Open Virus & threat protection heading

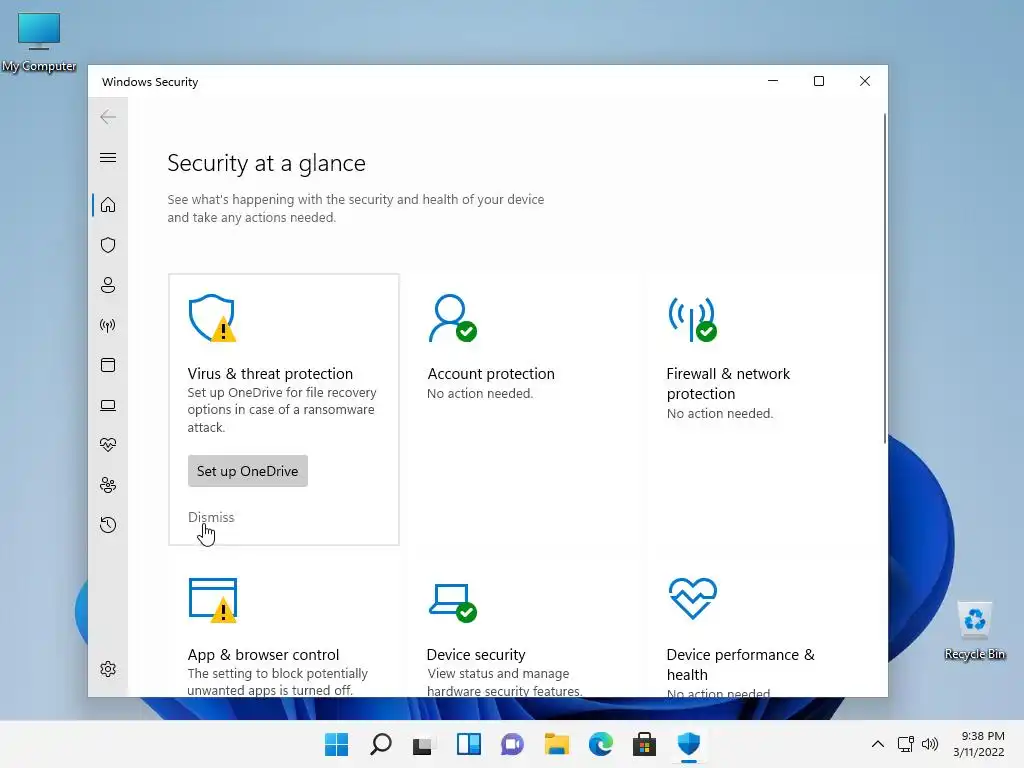tap(270, 374)
